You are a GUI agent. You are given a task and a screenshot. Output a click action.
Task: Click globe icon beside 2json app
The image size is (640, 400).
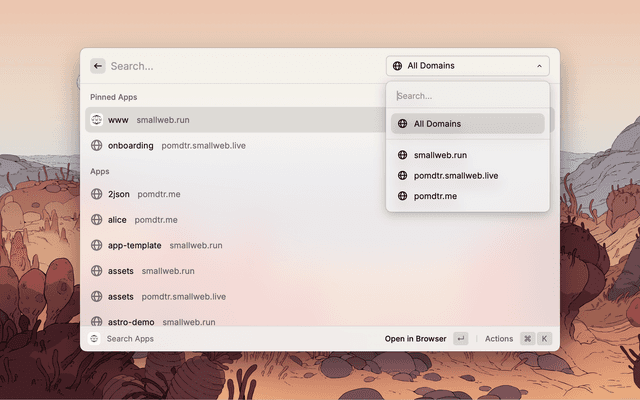pos(97,194)
